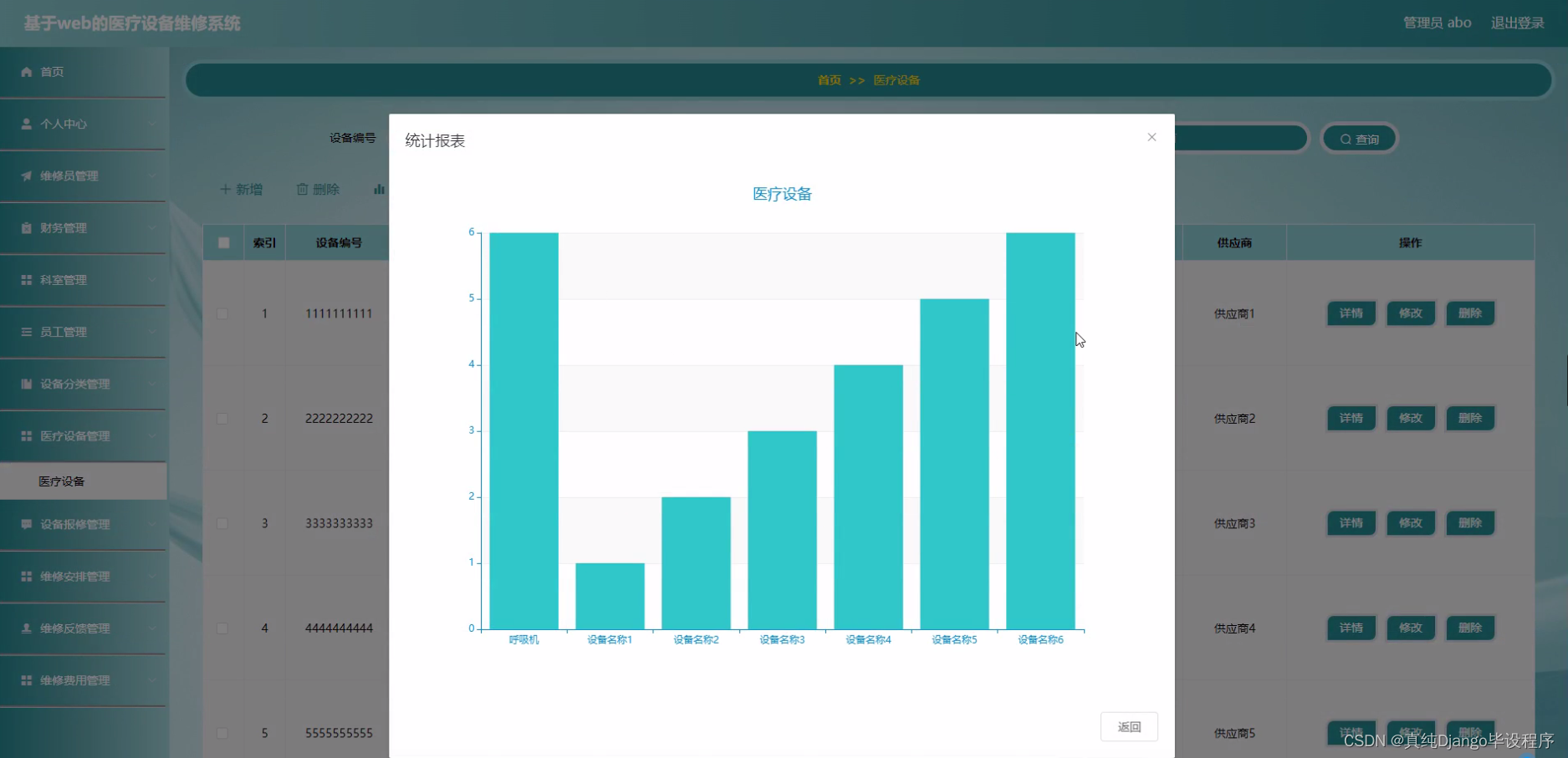Check the checkbox for row 3333333333
1568x758 pixels.
point(222,523)
